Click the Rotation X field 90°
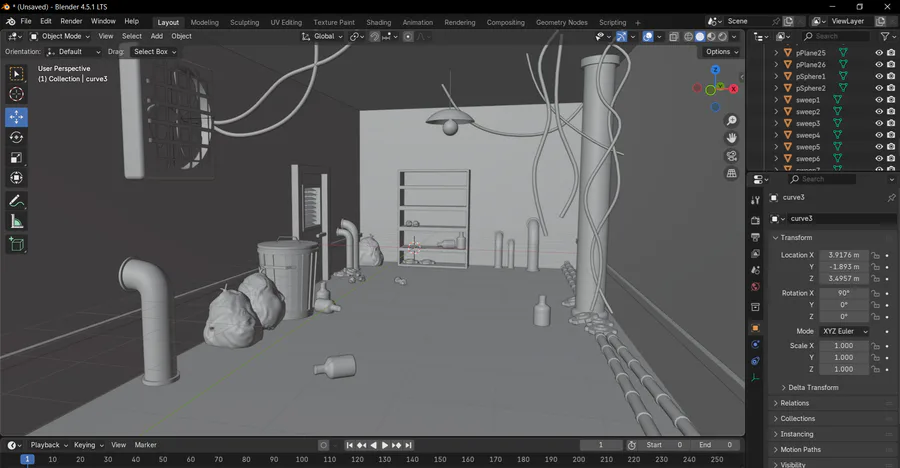Screen dimensions: 900x468 pyautogui.click(x=843, y=293)
